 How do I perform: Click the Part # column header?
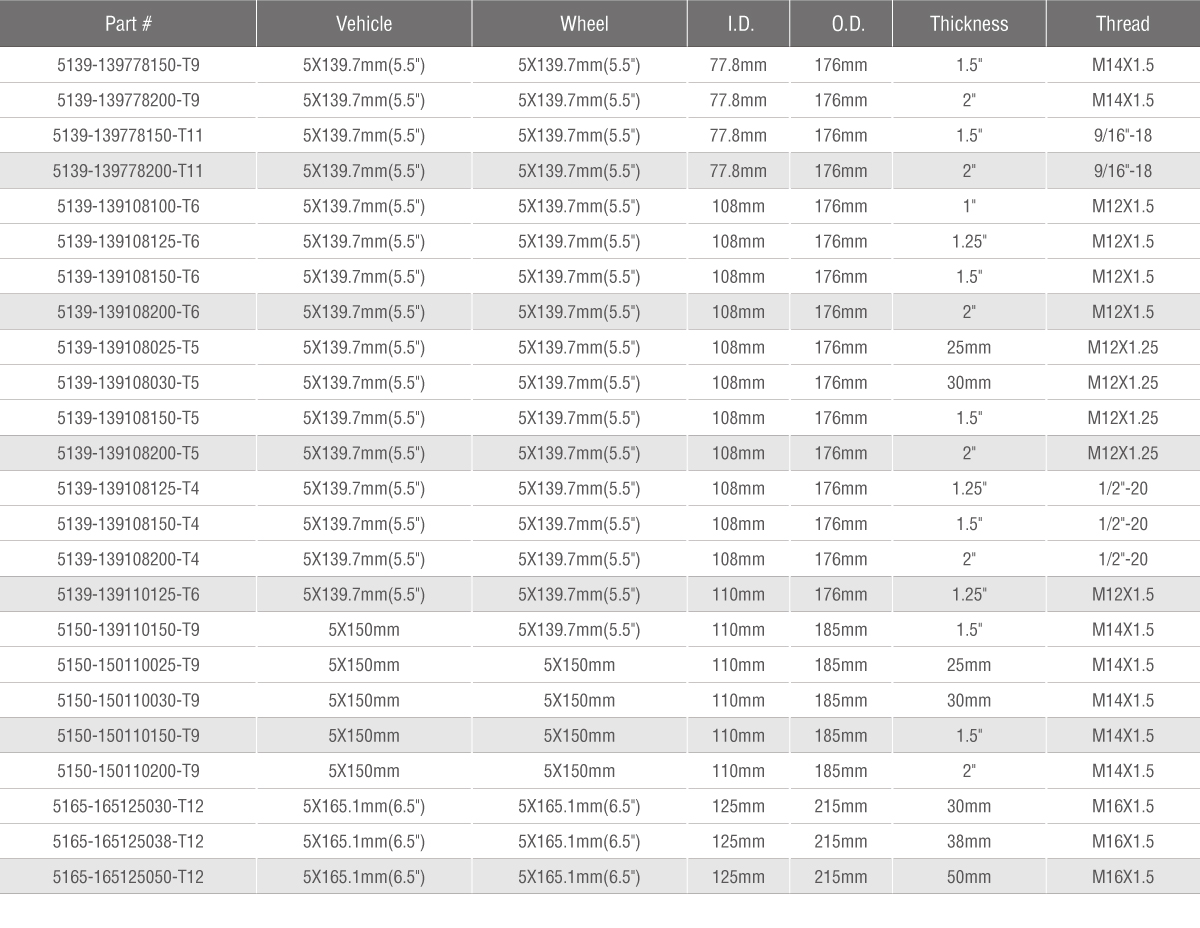(x=128, y=24)
